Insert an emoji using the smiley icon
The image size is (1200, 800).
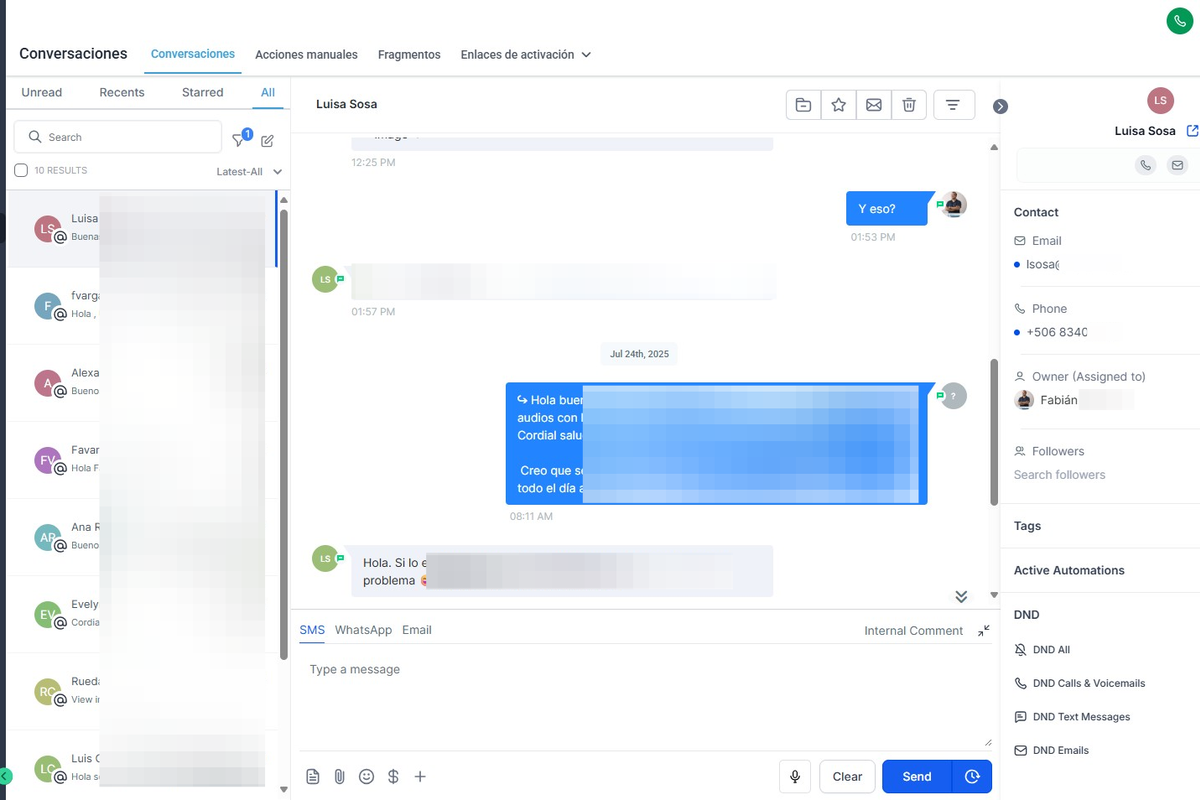(366, 776)
